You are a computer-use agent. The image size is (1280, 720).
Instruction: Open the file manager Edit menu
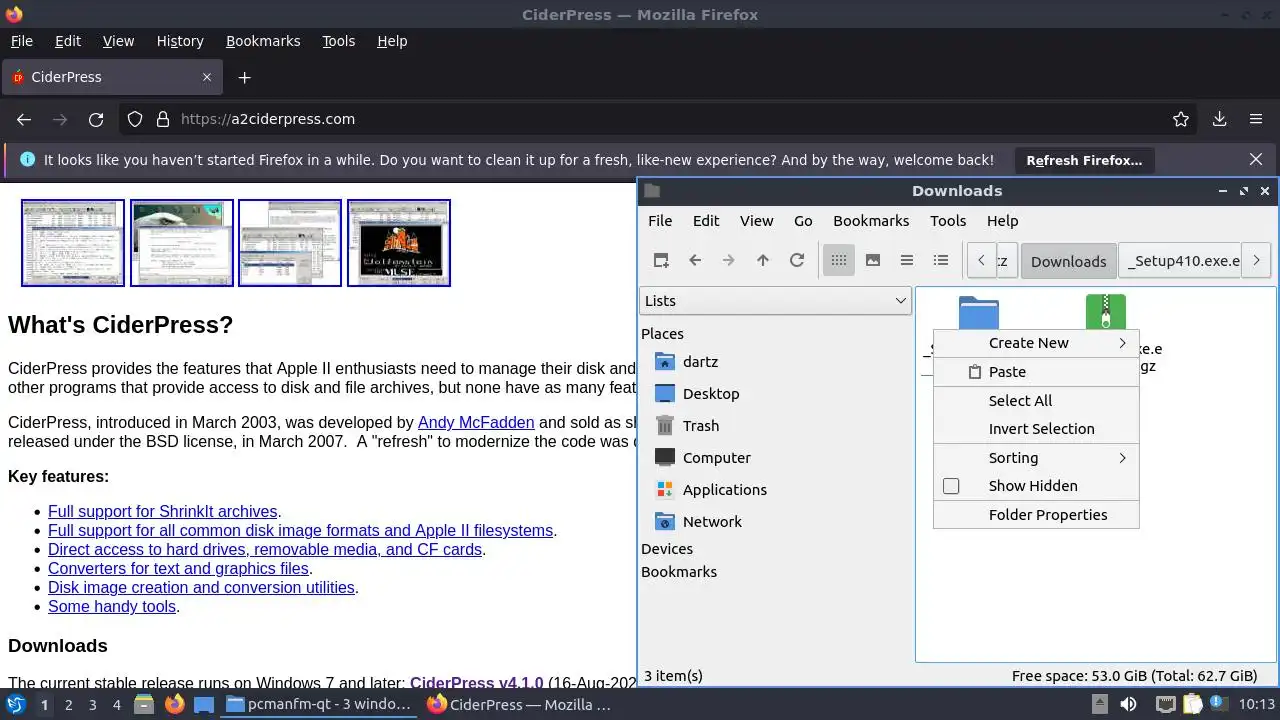point(706,221)
